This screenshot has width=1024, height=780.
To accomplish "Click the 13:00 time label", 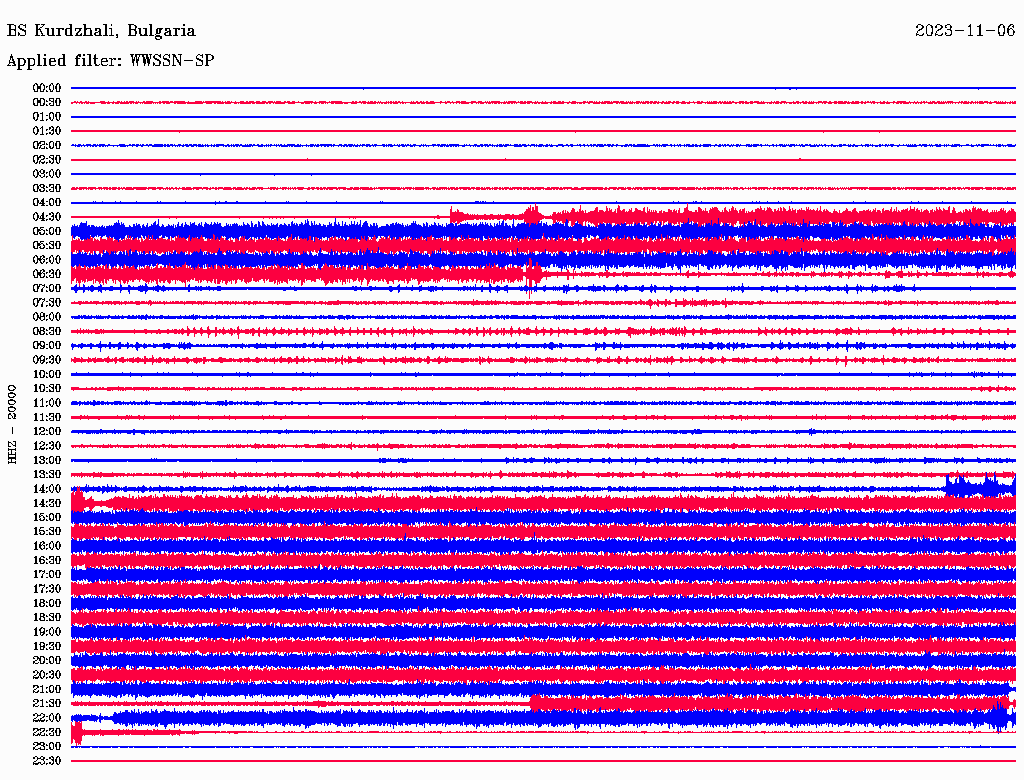I will pos(47,460).
